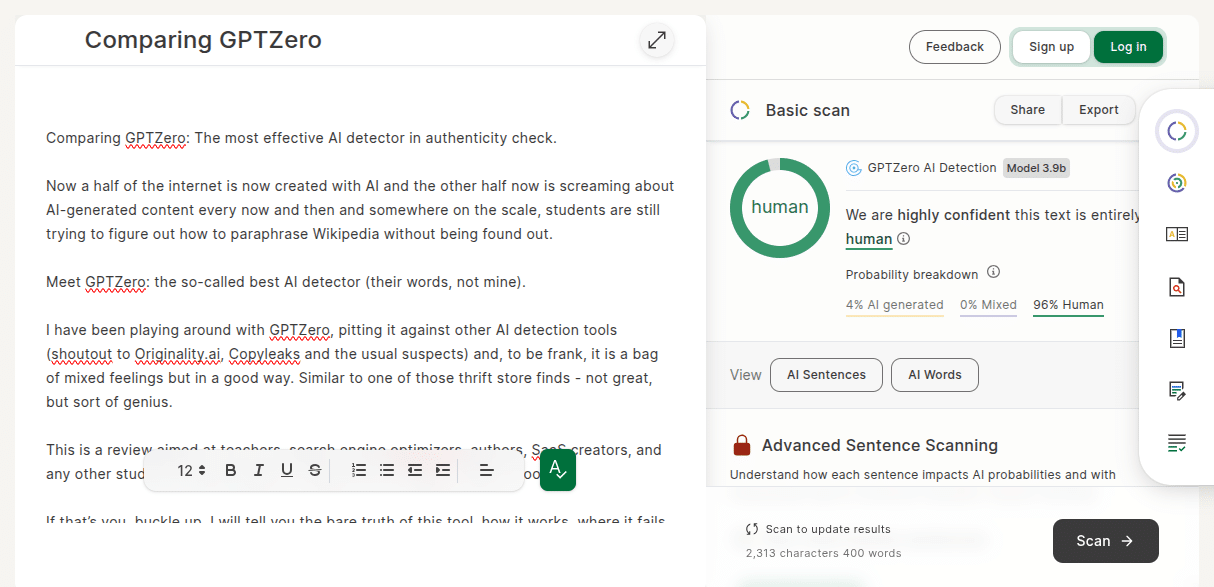This screenshot has height=587, width=1214.
Task: Toggle strikethrough text formatting
Action: (x=315, y=470)
